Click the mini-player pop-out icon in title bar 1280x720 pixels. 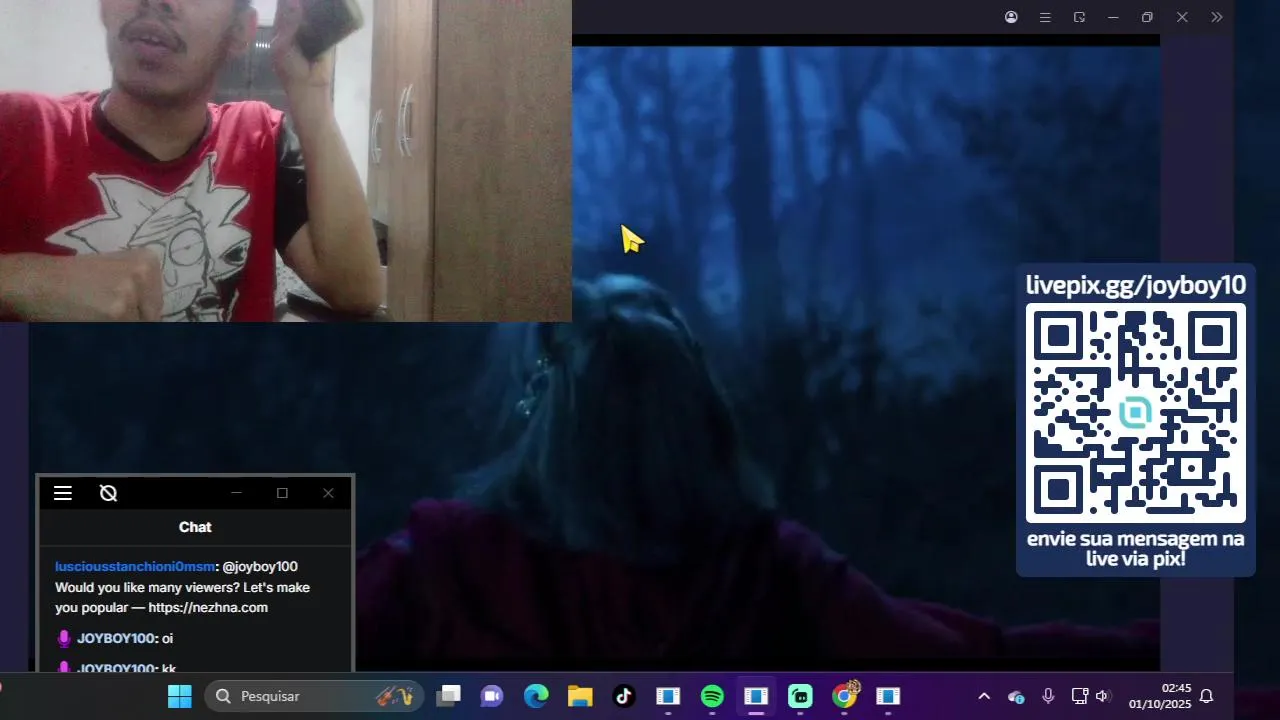pos(1079,17)
